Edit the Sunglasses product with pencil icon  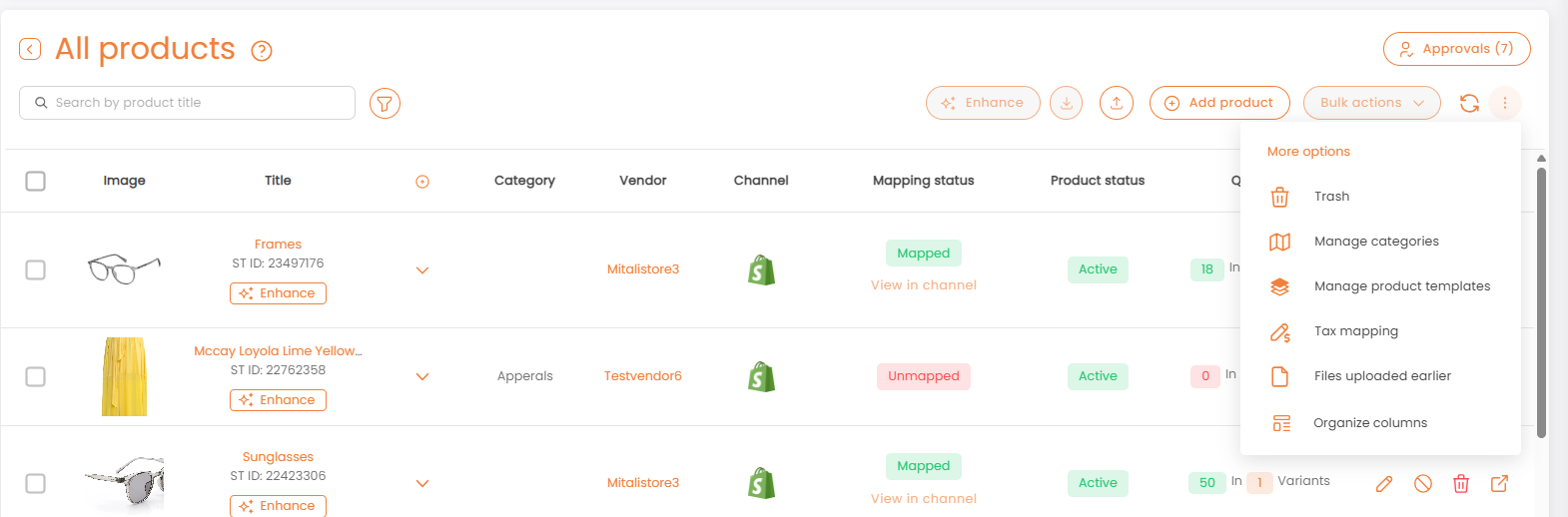coord(1384,484)
